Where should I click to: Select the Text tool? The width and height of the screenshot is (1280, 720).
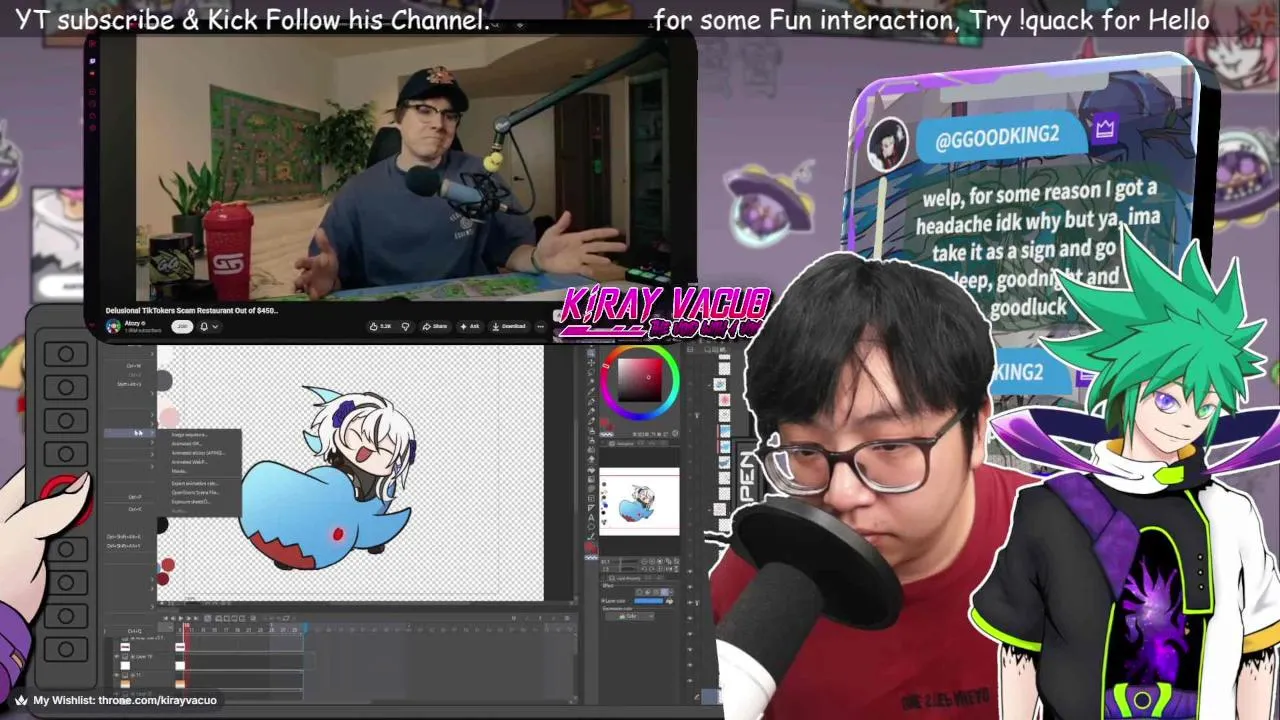[591, 516]
